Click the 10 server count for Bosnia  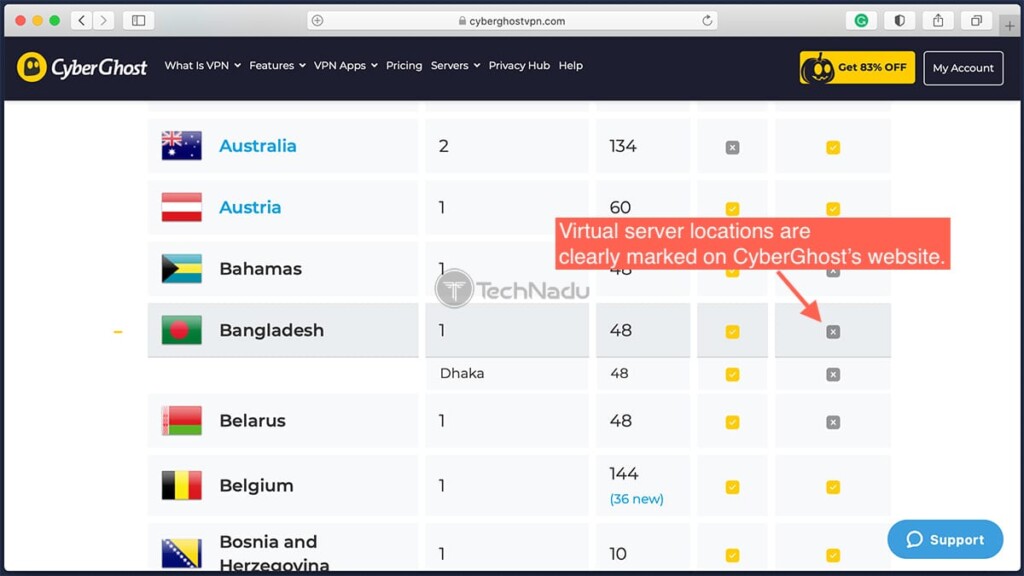pyautogui.click(x=618, y=554)
